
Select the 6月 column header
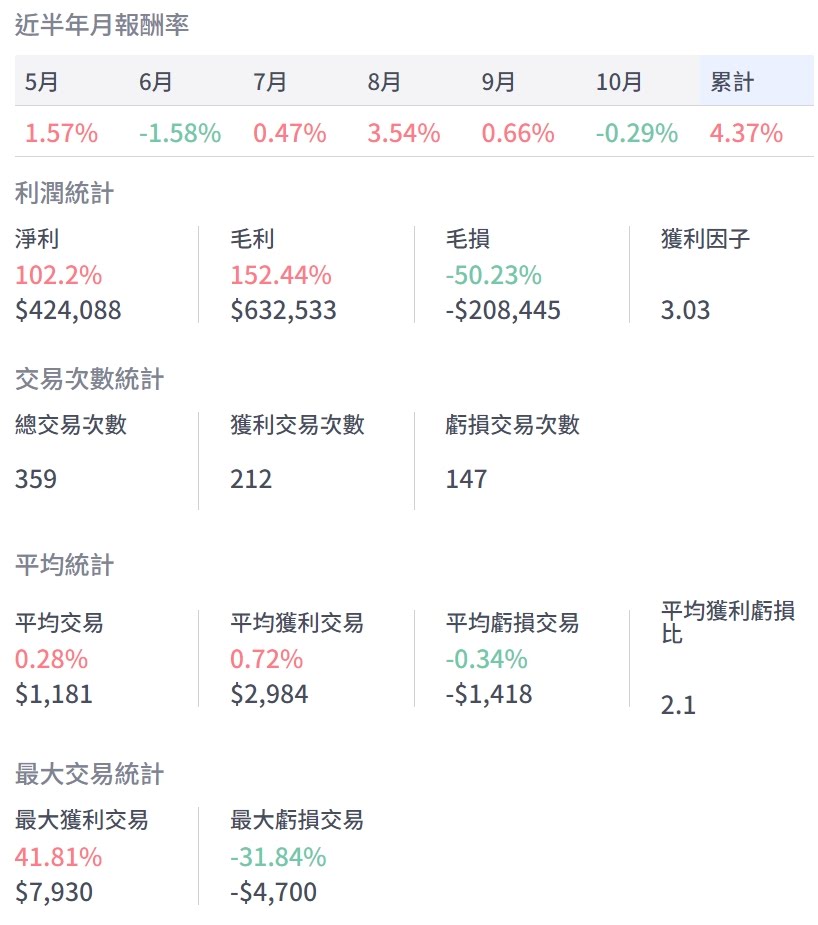156,82
